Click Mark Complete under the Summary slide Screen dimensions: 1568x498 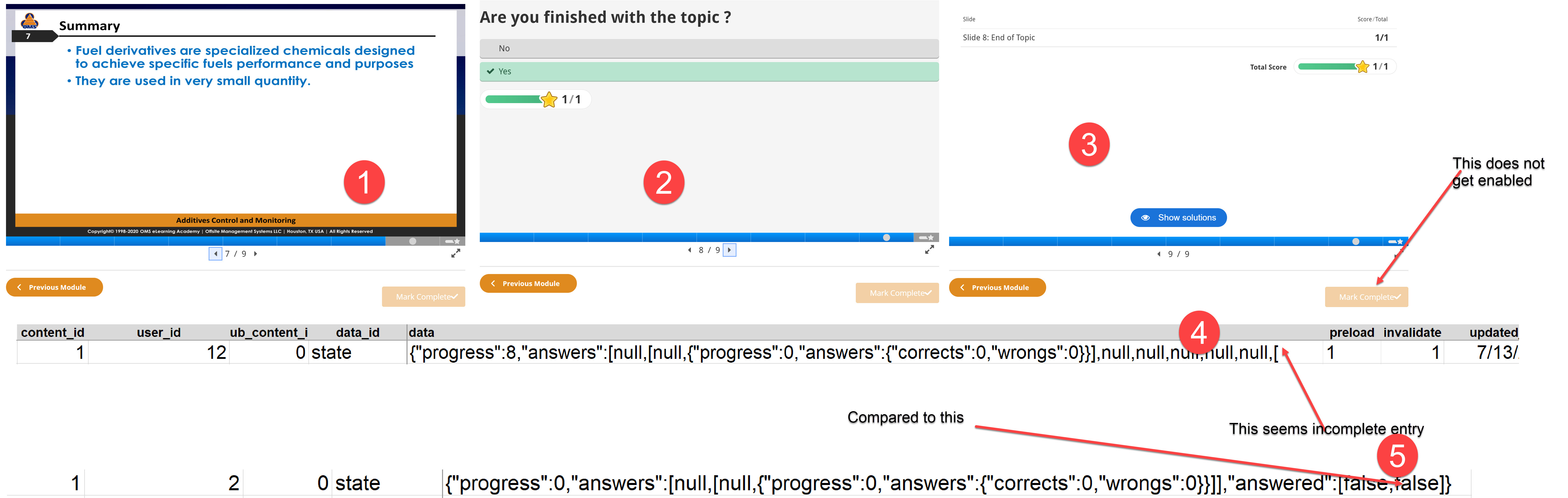(x=424, y=297)
